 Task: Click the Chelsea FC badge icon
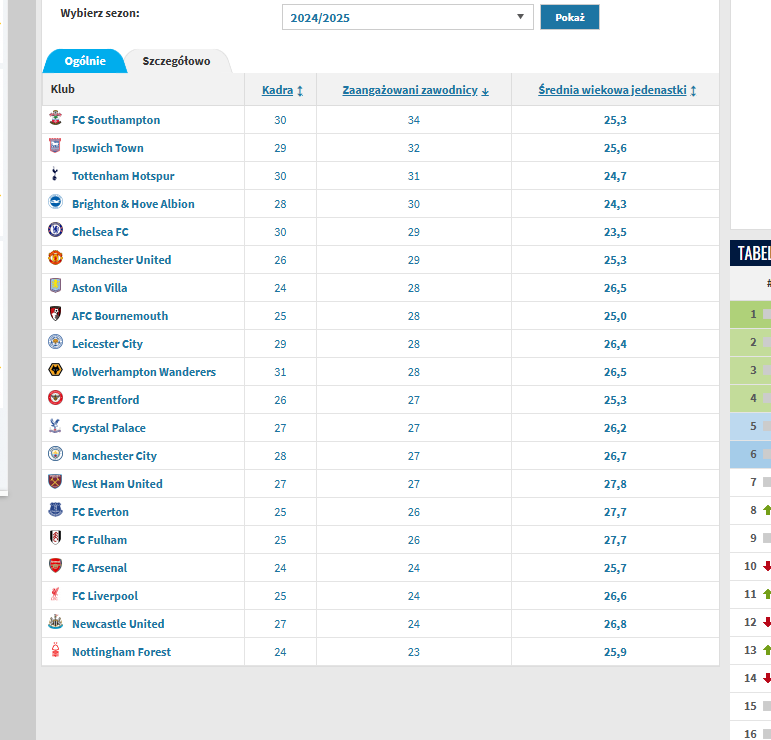[x=55, y=230]
